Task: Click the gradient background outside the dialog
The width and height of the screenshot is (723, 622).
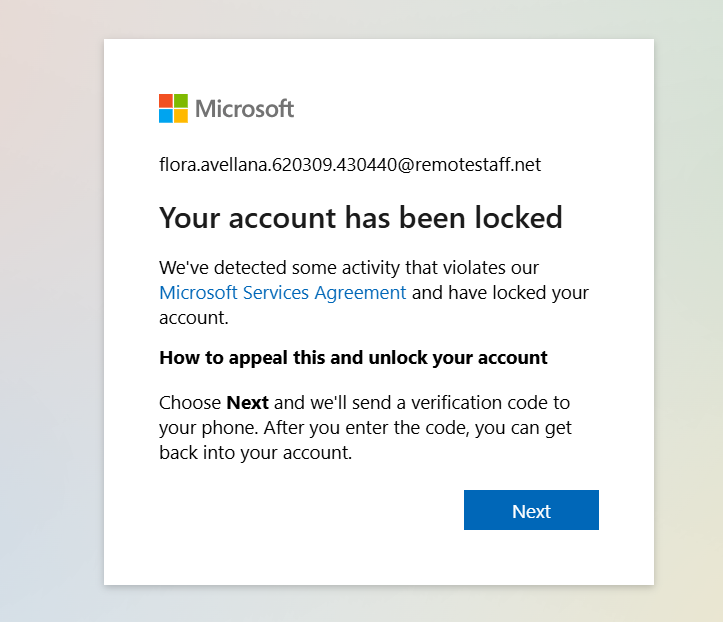Action: (x=50, y=300)
